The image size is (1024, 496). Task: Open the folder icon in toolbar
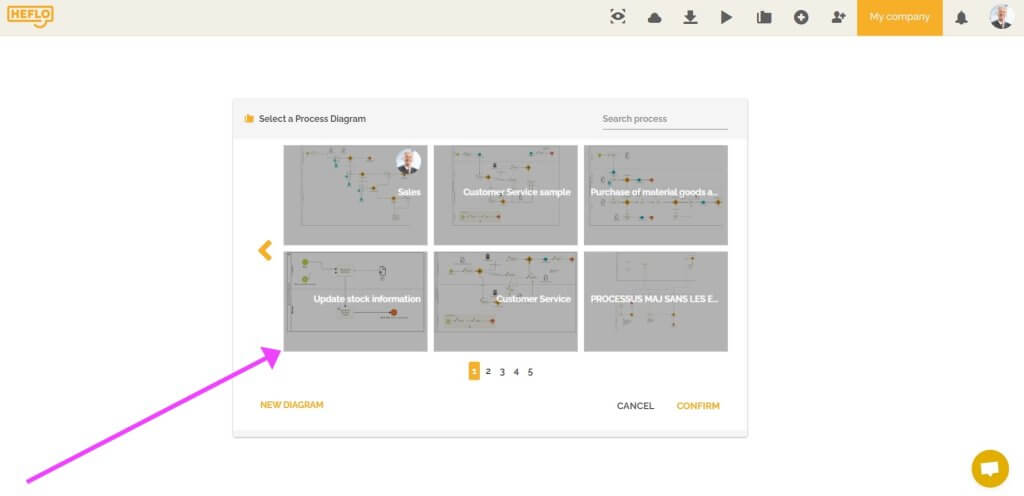coord(764,17)
